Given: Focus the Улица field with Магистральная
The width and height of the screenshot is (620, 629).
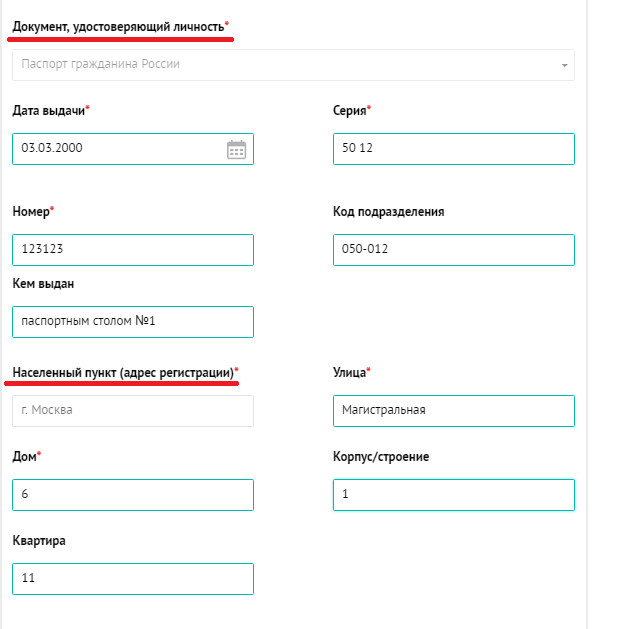Looking at the screenshot, I should tap(454, 411).
